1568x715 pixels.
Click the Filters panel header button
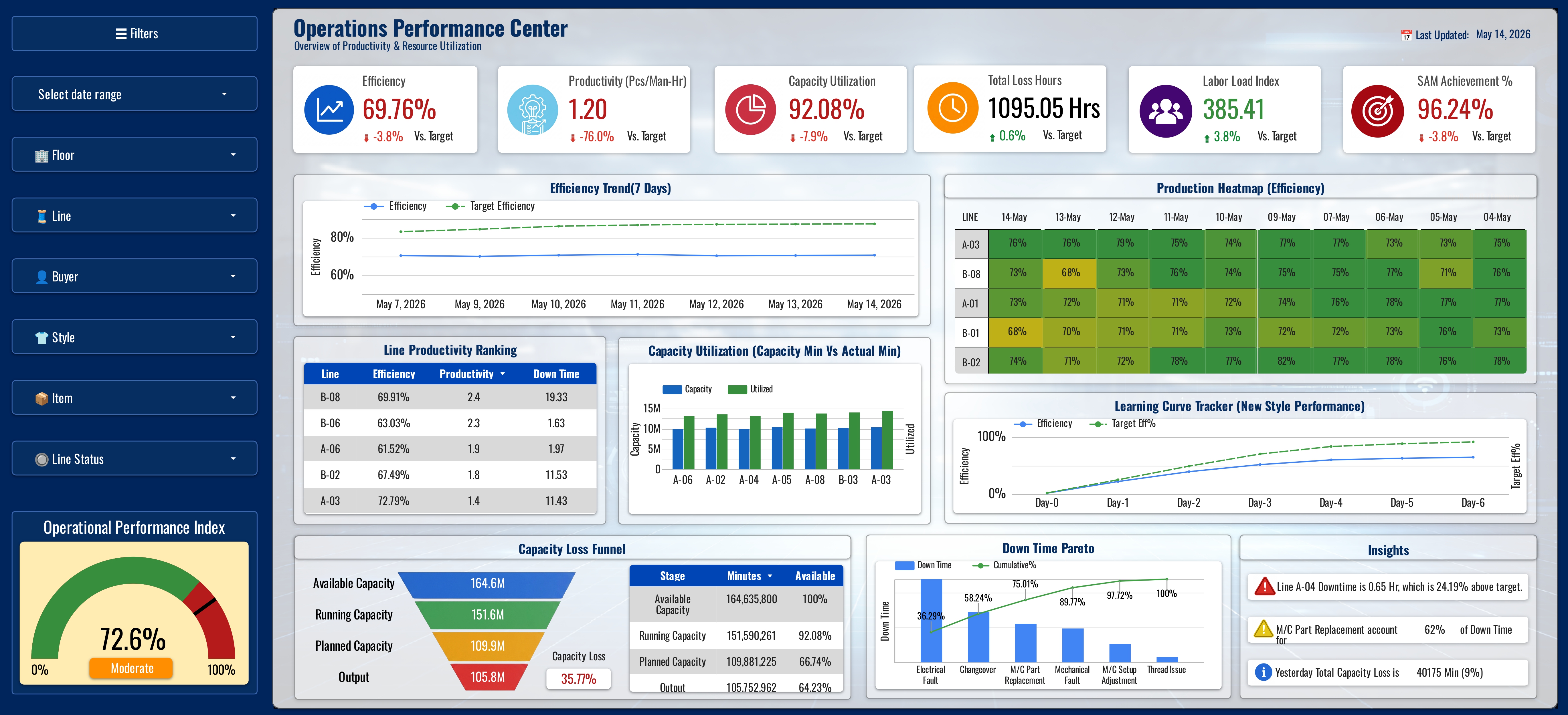(135, 33)
